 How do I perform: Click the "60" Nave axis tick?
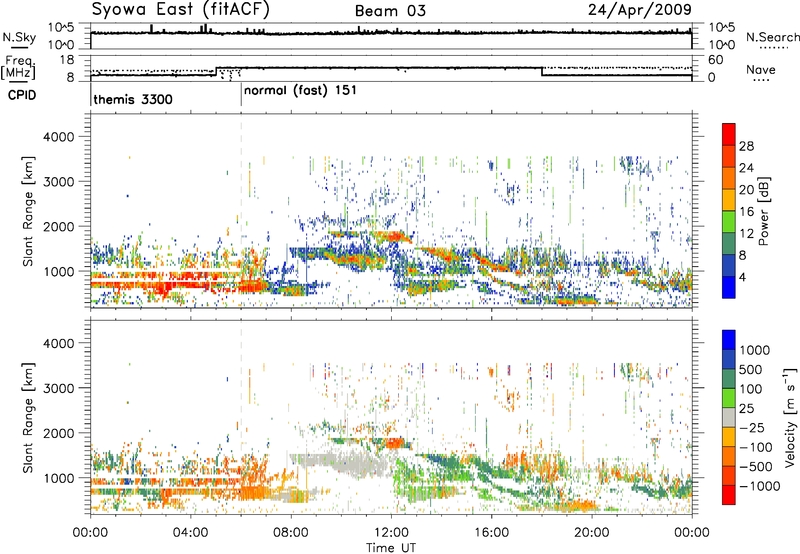716,60
